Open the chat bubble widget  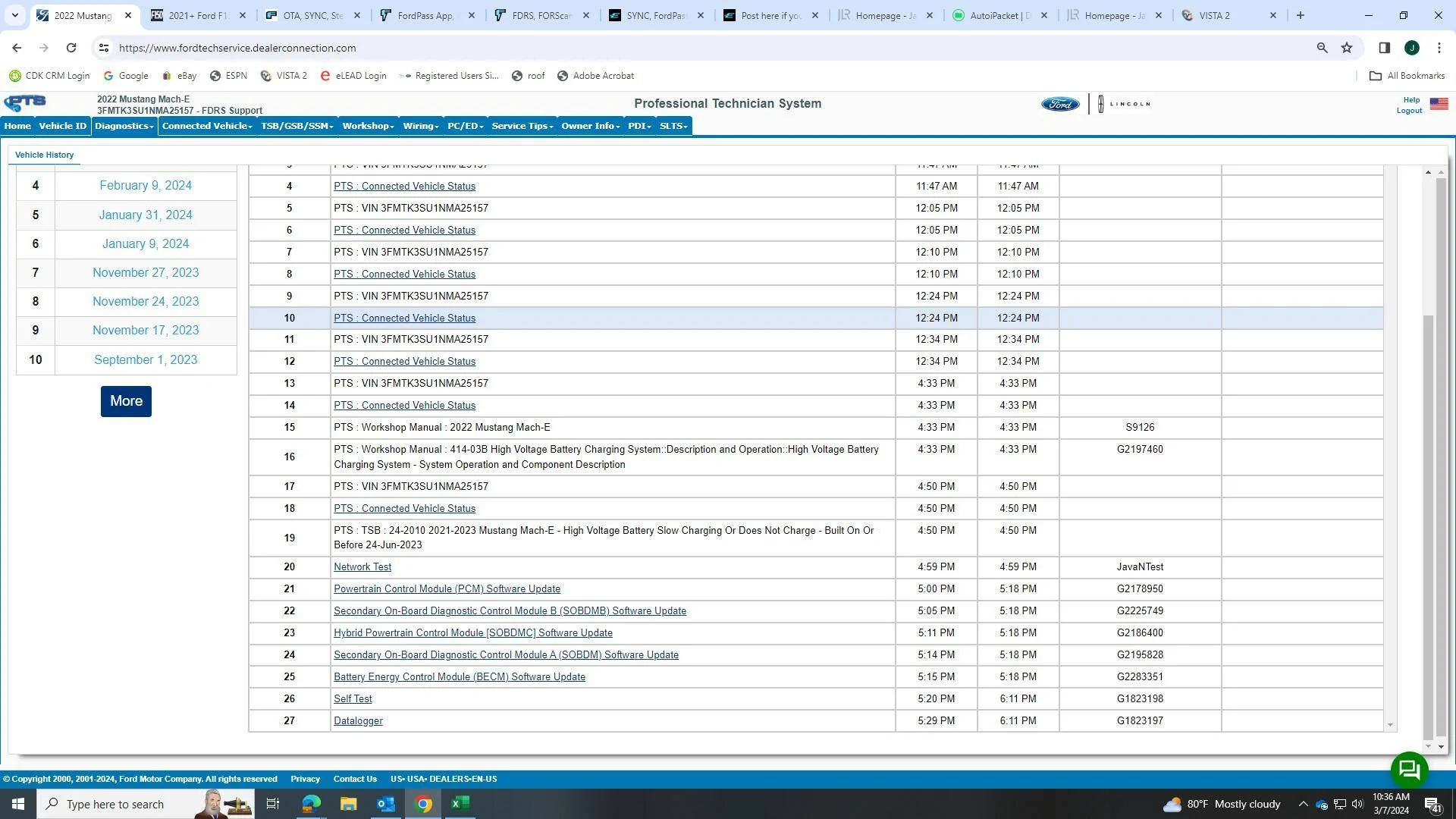[1409, 770]
